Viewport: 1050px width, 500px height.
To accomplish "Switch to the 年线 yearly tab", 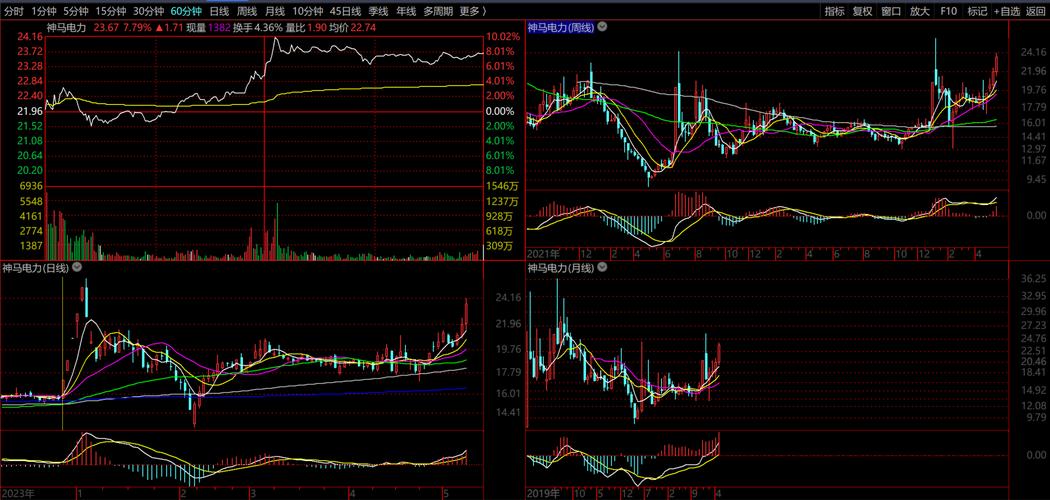I will point(406,11).
